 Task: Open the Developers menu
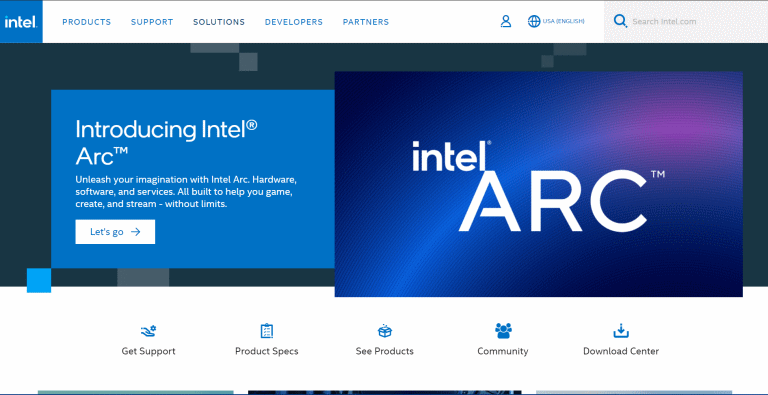[294, 22]
